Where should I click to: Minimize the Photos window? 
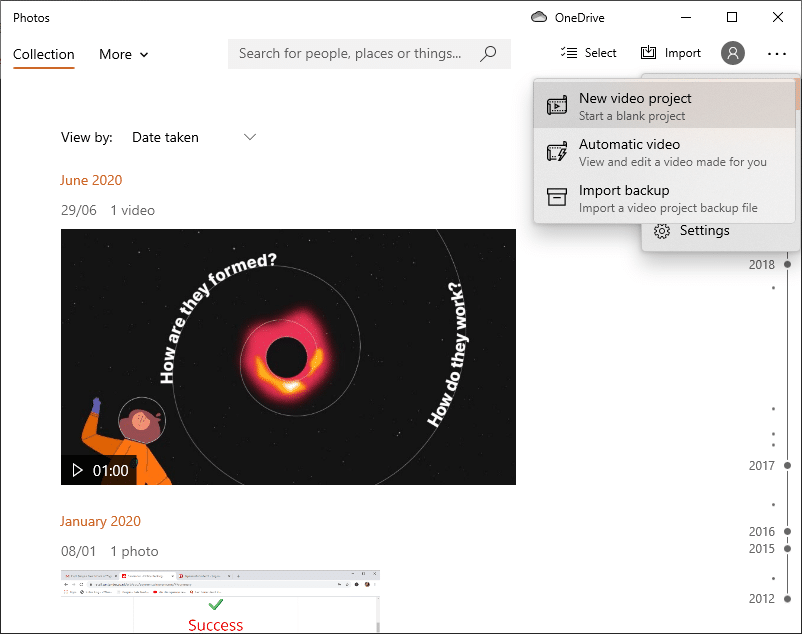tap(685, 17)
